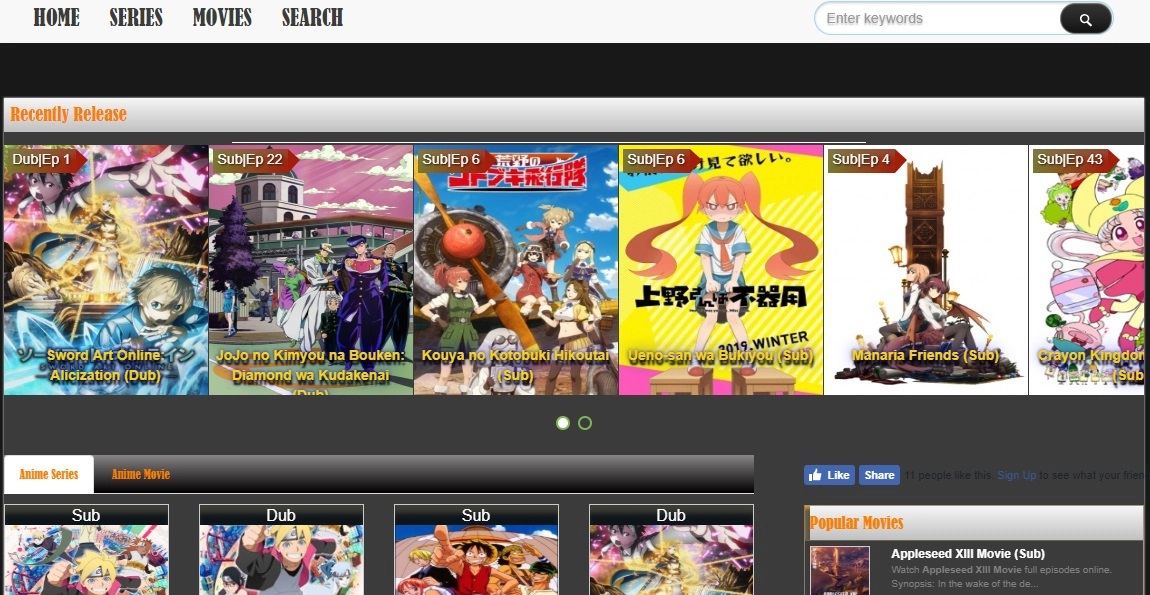
Task: Open the Sword Art Online card labeled Dub
Action: 672,550
